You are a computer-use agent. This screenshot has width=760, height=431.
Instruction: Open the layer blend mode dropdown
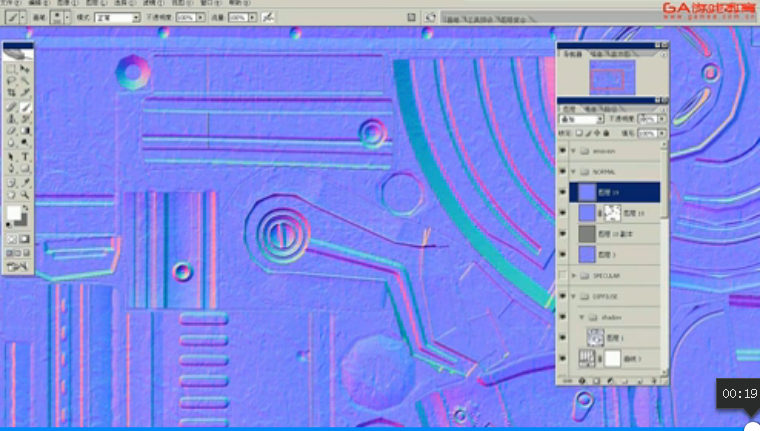(581, 119)
